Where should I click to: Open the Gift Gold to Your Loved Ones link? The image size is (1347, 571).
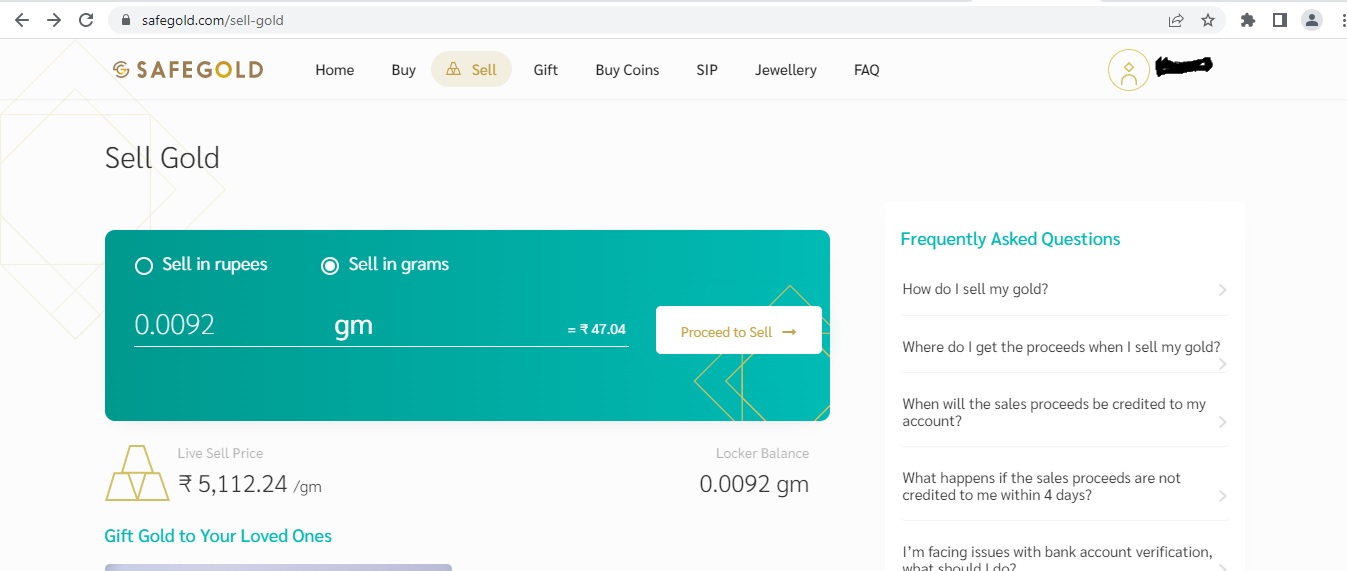click(x=218, y=536)
